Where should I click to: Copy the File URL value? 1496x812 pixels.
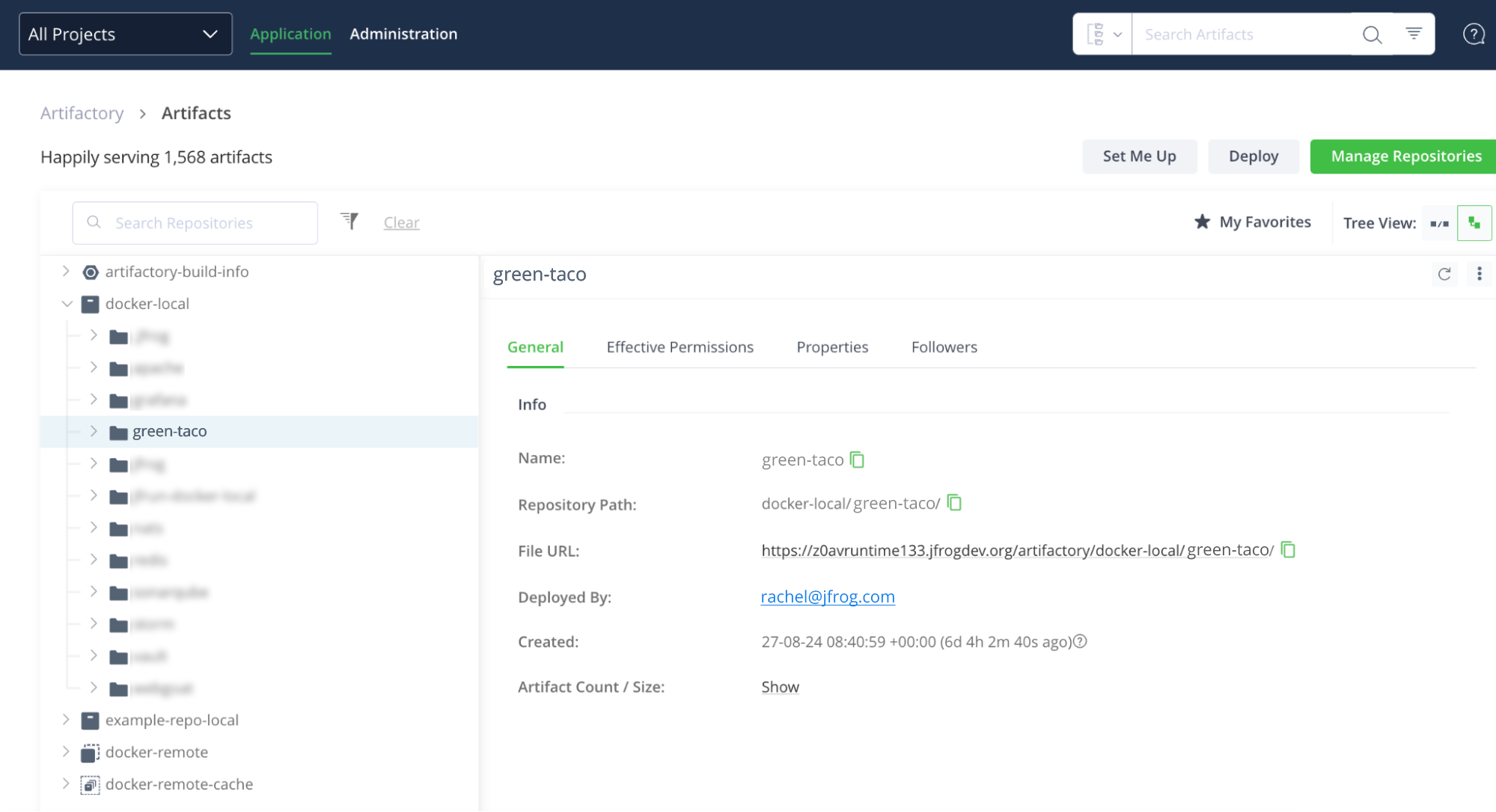point(1288,550)
